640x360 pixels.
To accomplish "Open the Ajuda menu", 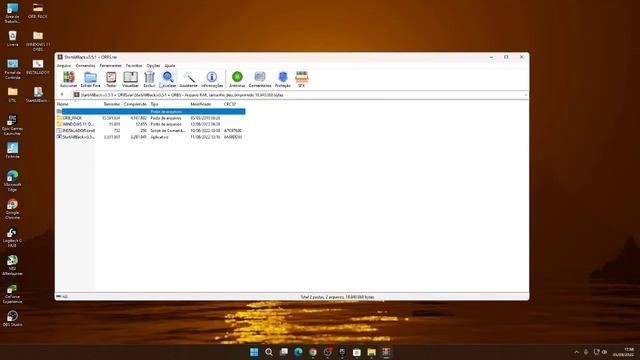I will [170, 65].
